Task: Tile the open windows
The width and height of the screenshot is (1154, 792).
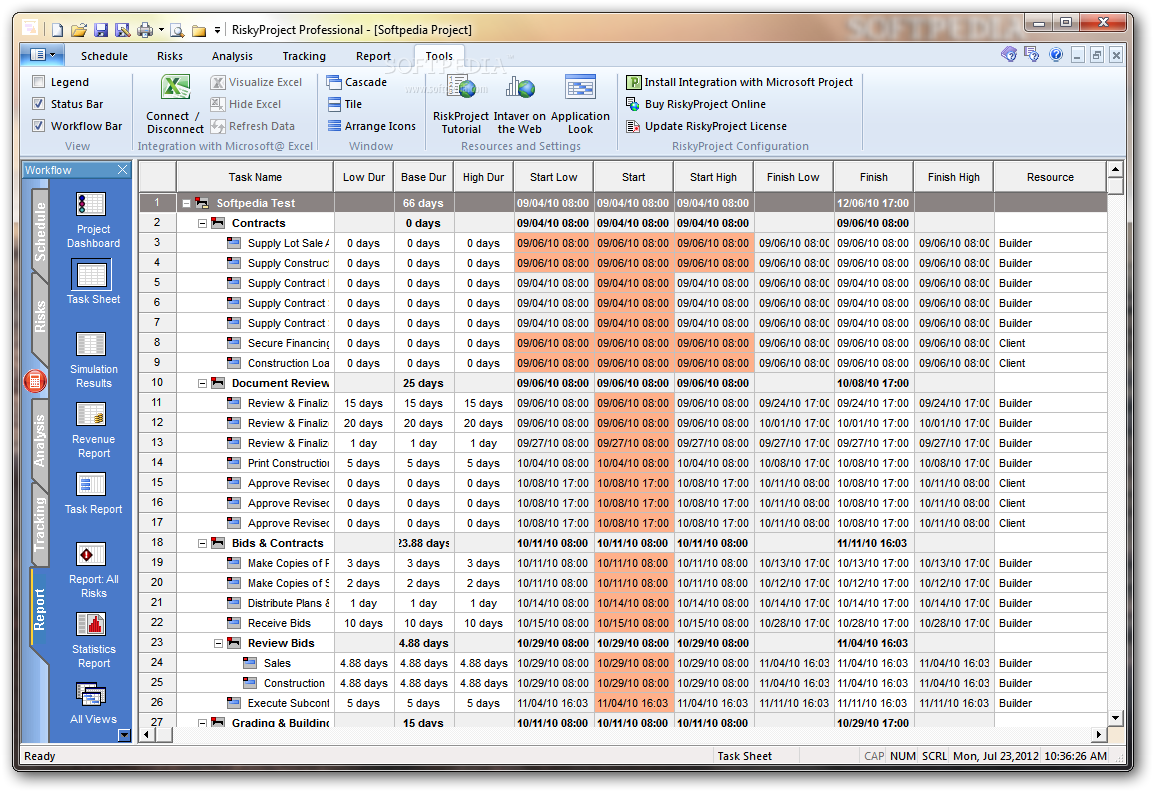Action: coord(344,105)
